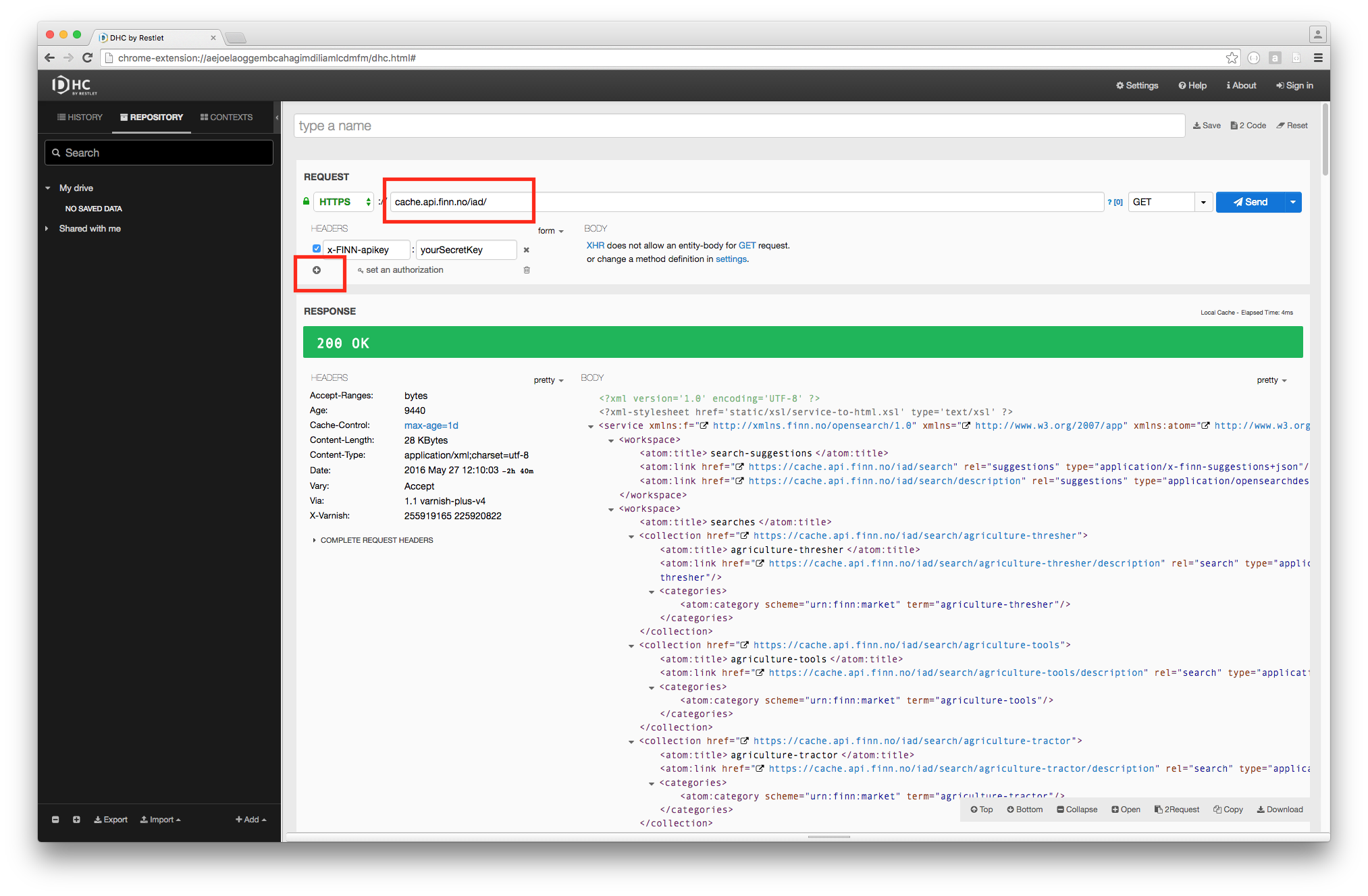Expand Complete Request Headers section
The height and width of the screenshot is (896, 1368).
[x=373, y=540]
